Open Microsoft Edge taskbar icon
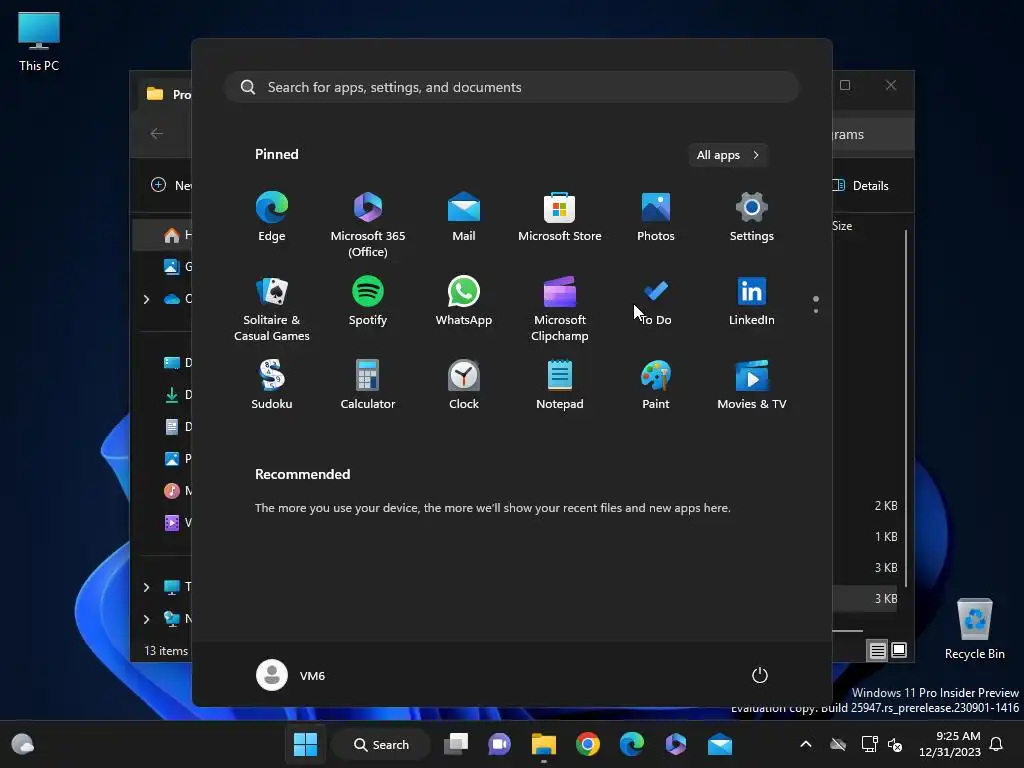The image size is (1024, 768). click(632, 744)
